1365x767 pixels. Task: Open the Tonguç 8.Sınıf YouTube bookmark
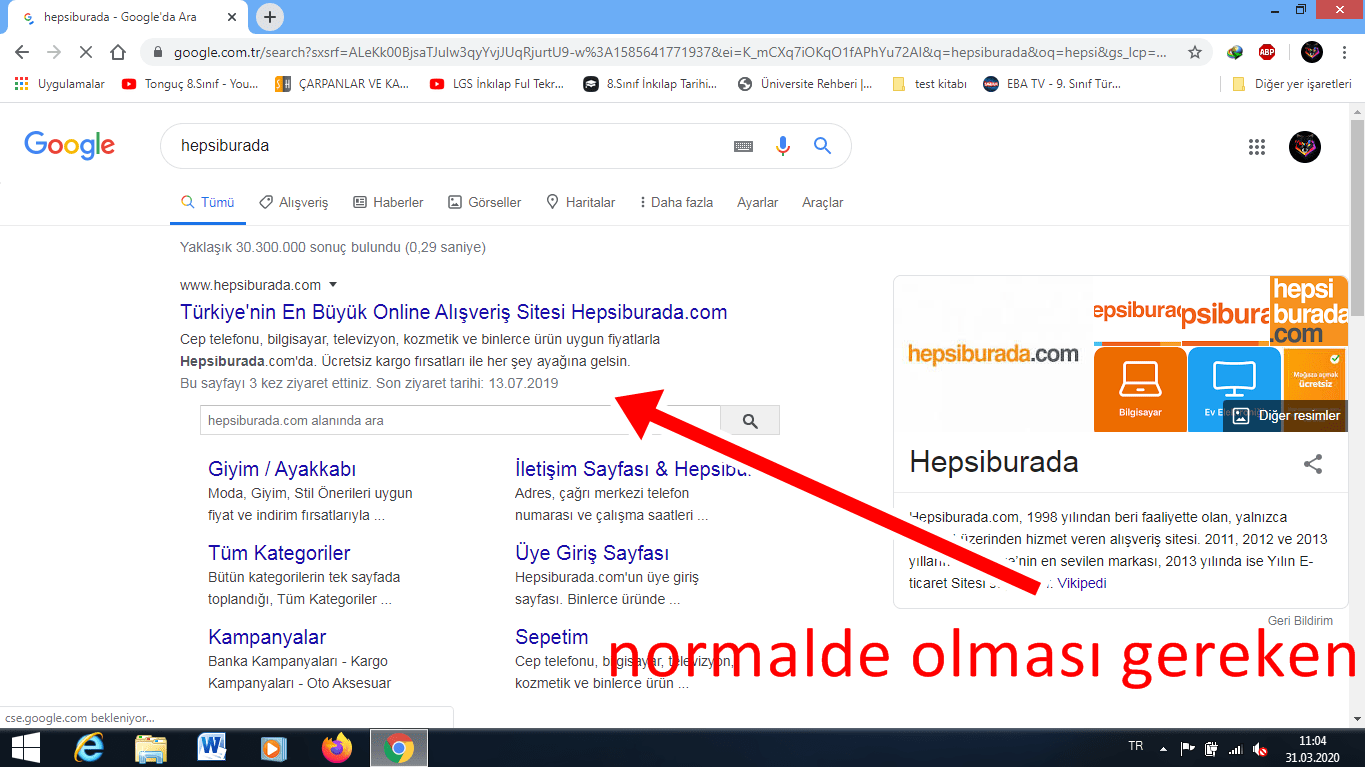click(190, 84)
